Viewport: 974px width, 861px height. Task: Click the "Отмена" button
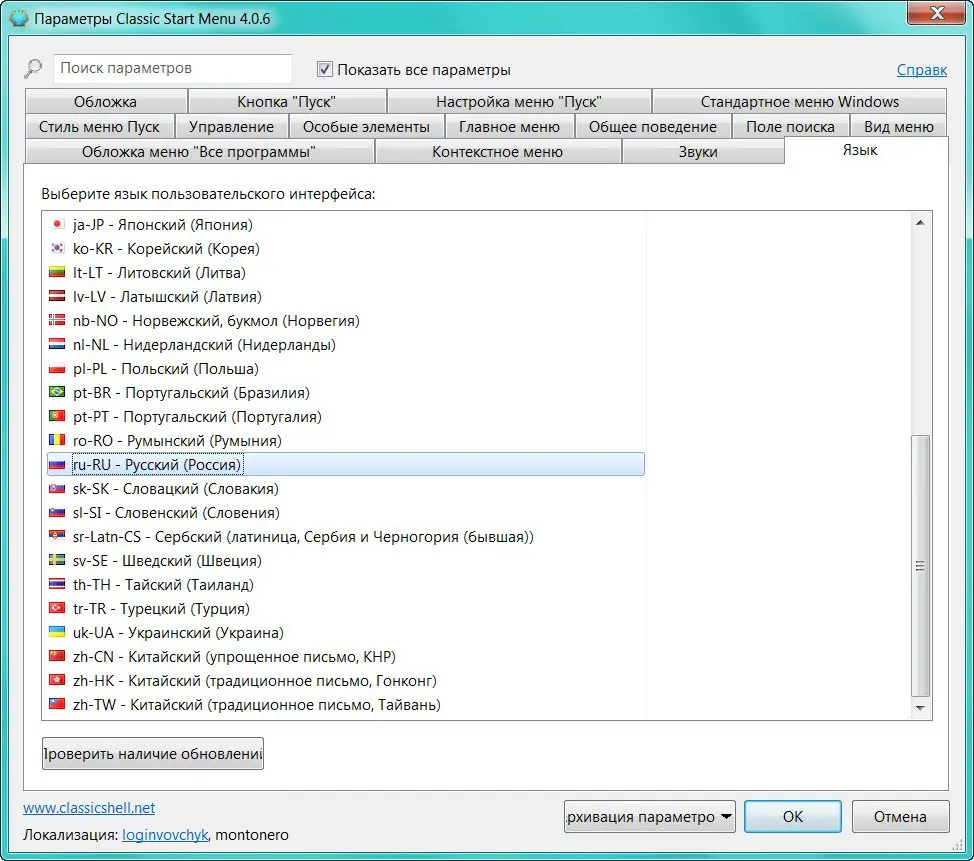pyautogui.click(x=900, y=816)
